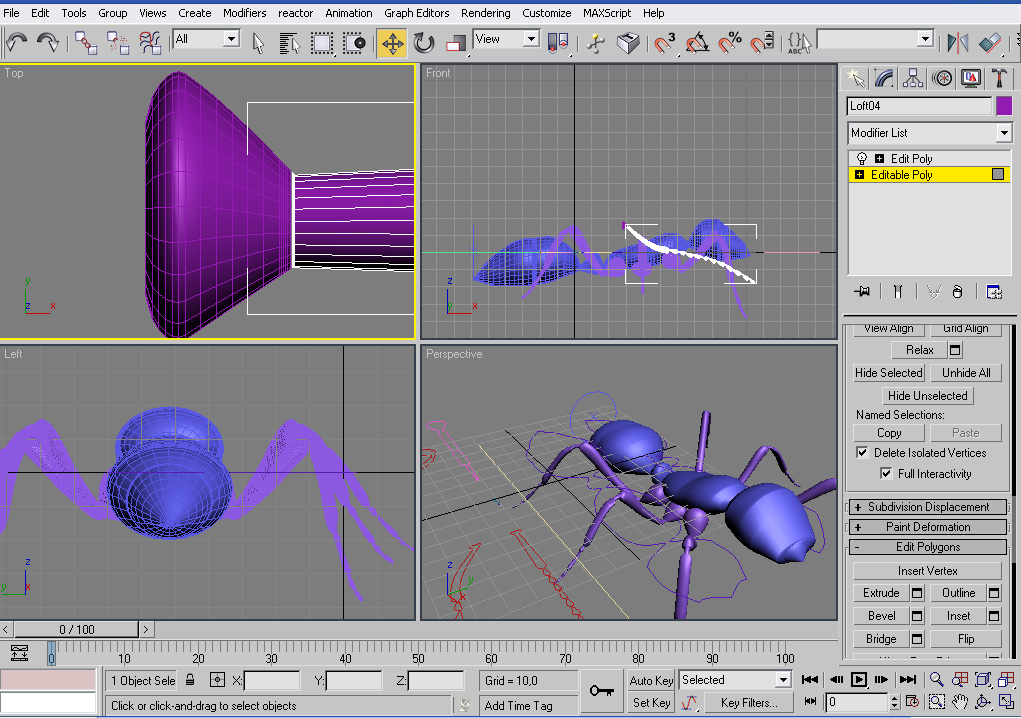Toggle Absolute/Offset transform type-in mode
This screenshot has width=1021, height=718.
[x=217, y=680]
